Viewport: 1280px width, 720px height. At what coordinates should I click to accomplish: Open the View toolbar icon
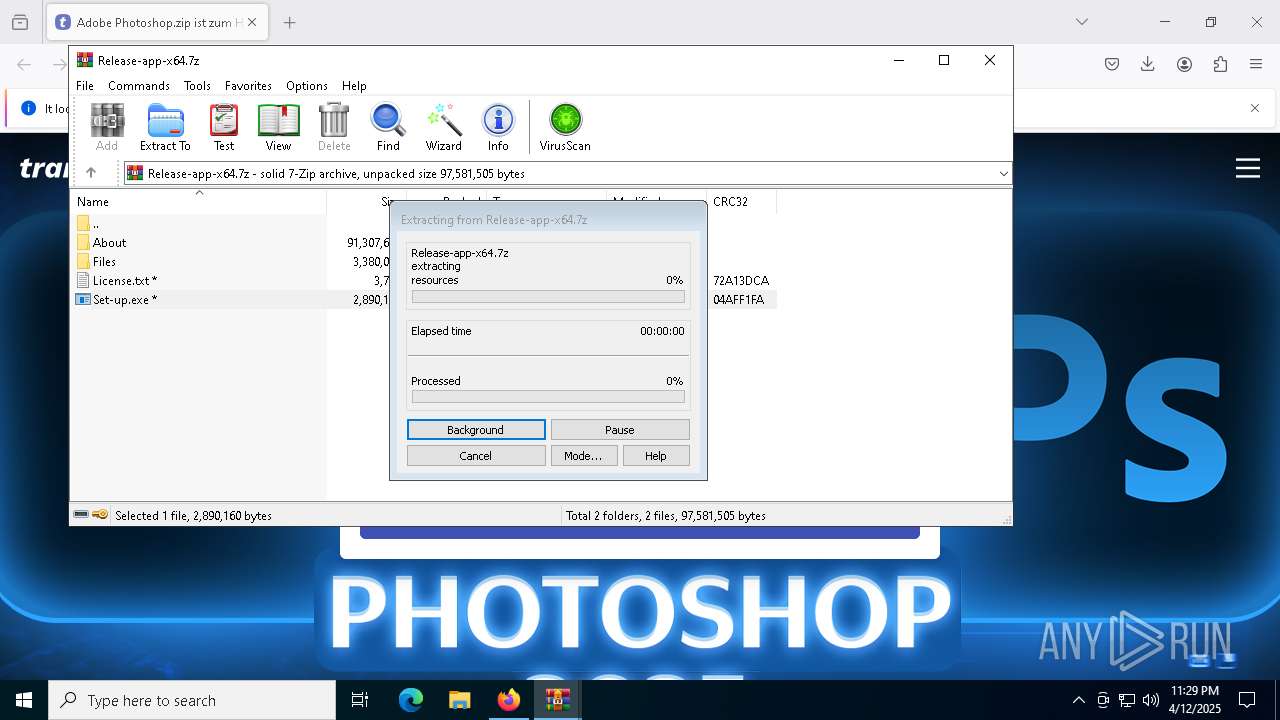278,126
